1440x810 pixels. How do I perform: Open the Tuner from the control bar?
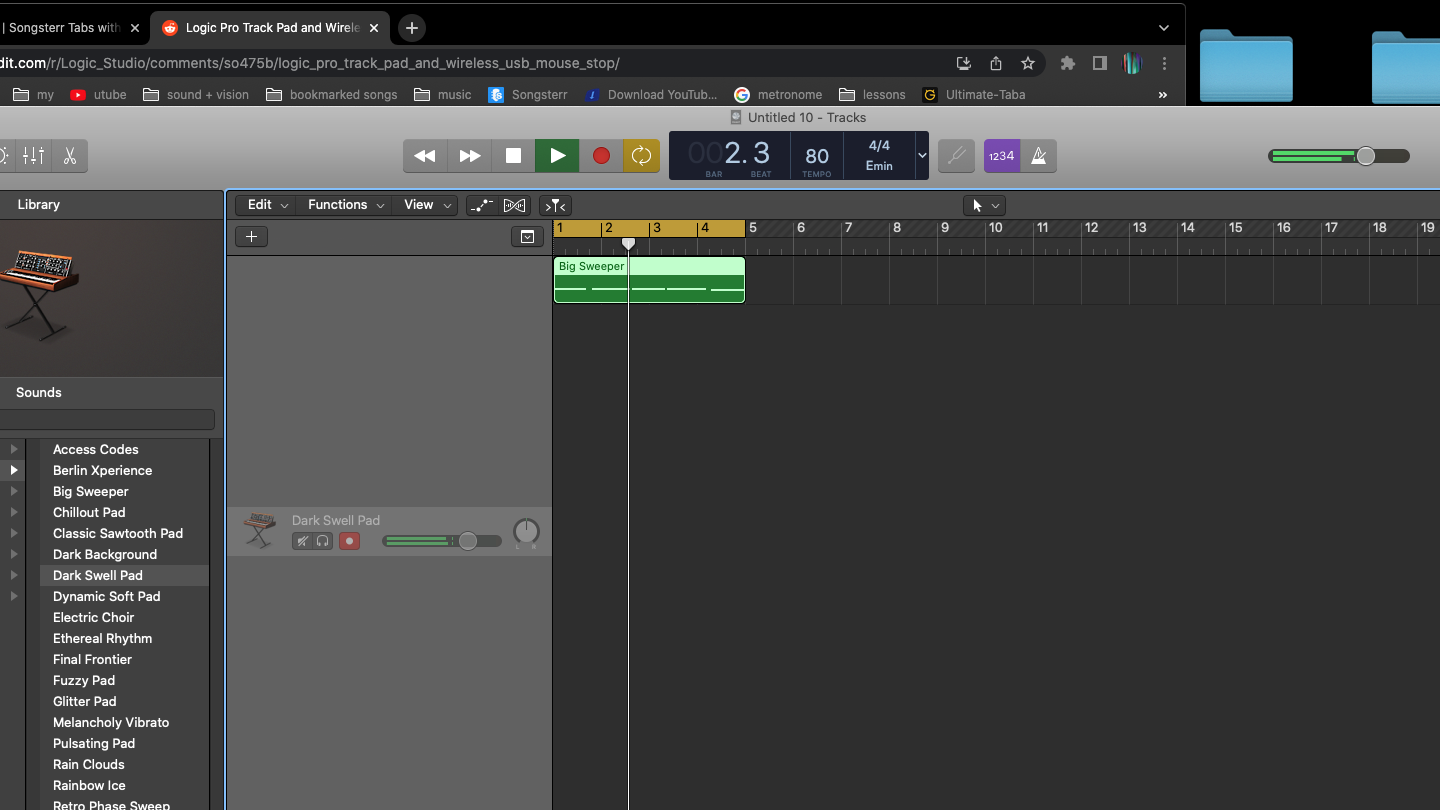(x=956, y=156)
